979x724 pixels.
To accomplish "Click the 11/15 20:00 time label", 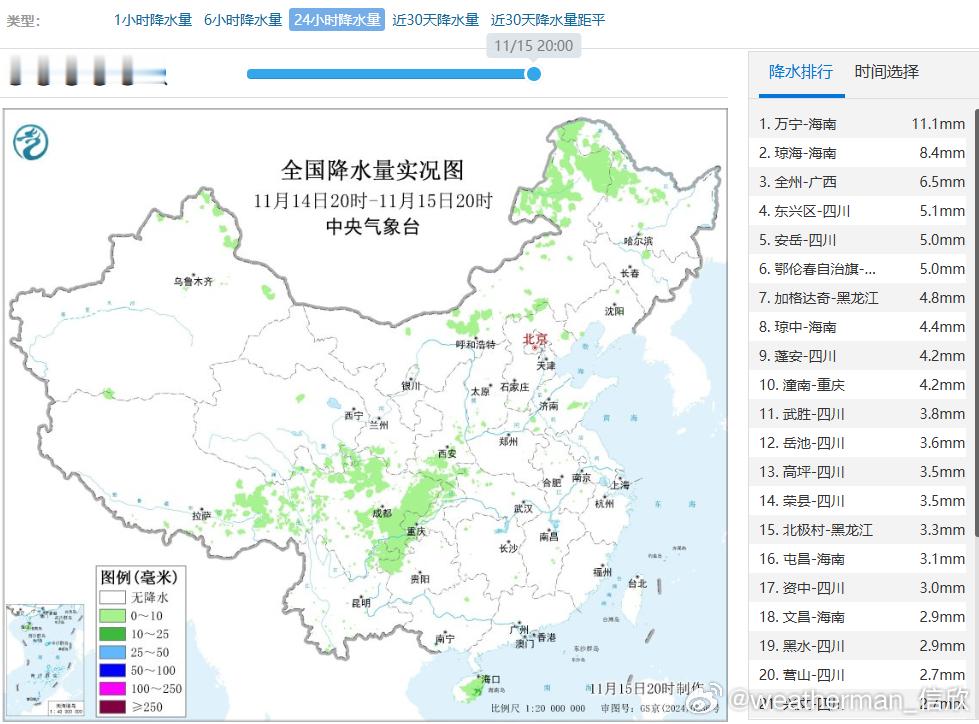I will [x=531, y=46].
